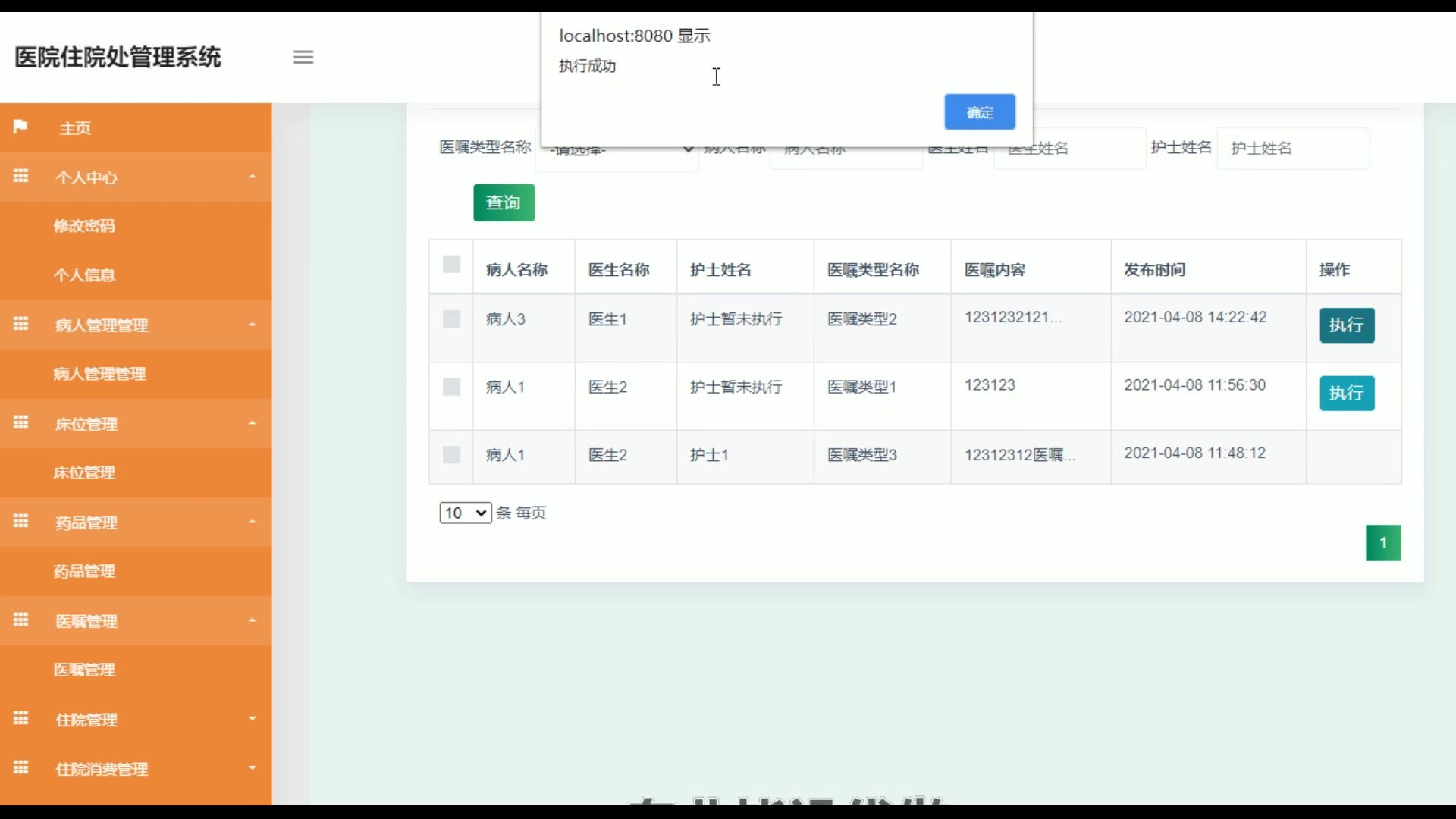Click the grid icon beside 药品管理
Viewport: 1456px width, 819px height.
20,521
